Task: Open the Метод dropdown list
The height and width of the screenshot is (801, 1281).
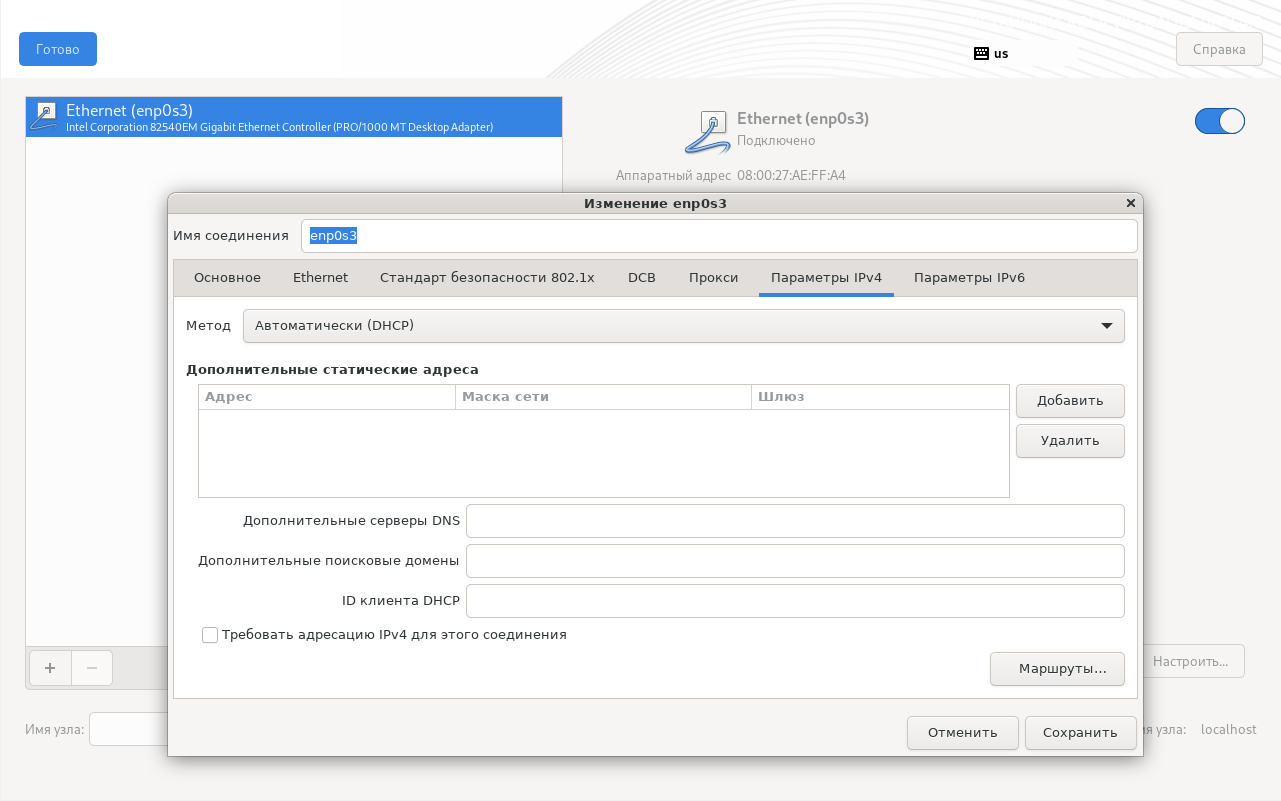Action: [x=683, y=326]
